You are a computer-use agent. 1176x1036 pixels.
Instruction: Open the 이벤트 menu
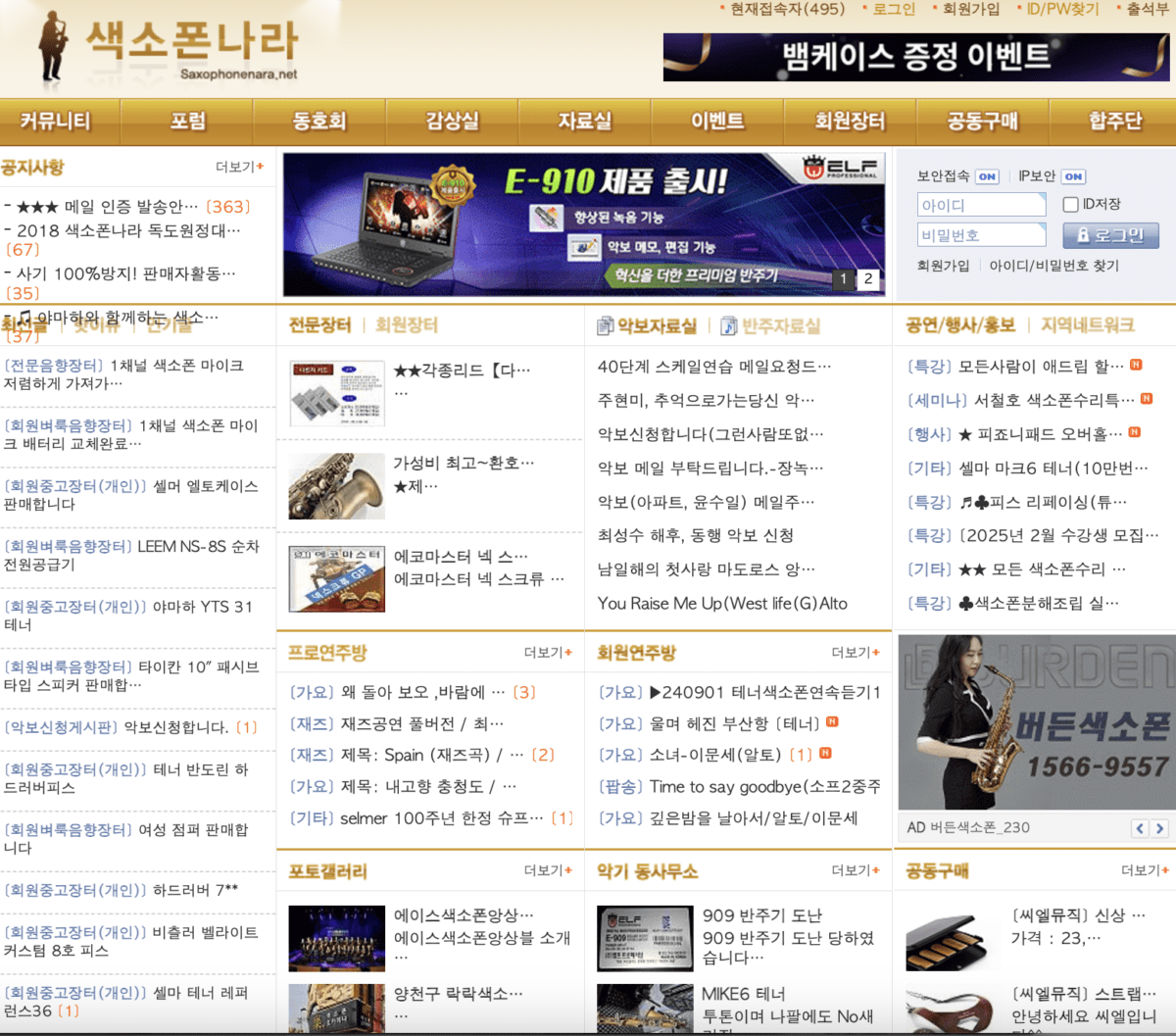tap(717, 122)
